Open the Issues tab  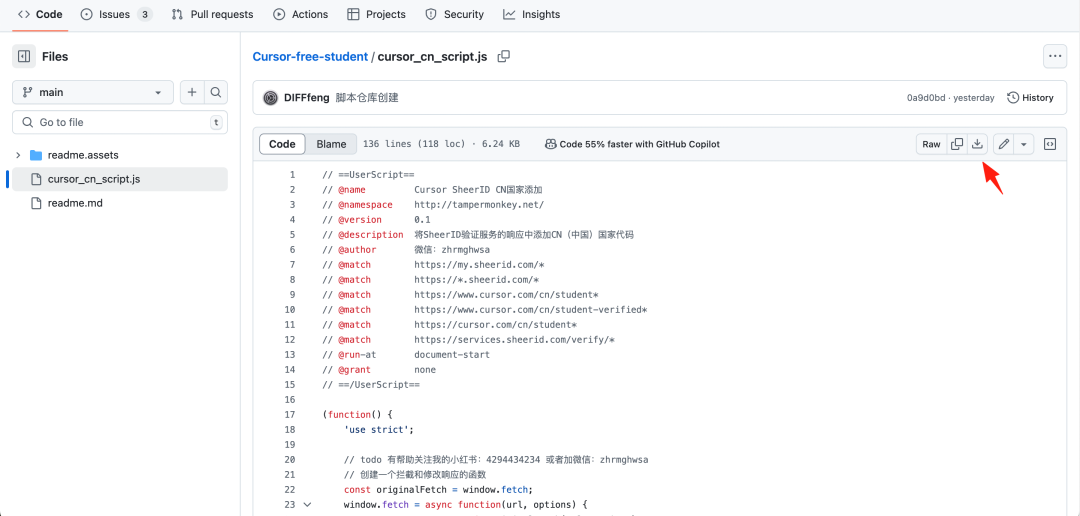click(x=116, y=14)
